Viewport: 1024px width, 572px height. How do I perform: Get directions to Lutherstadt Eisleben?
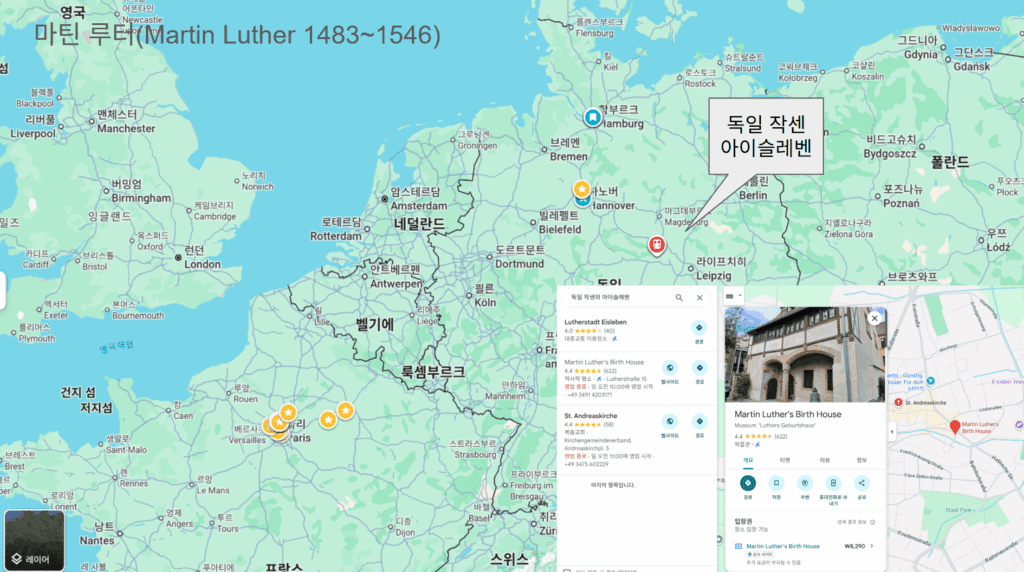[x=699, y=328]
